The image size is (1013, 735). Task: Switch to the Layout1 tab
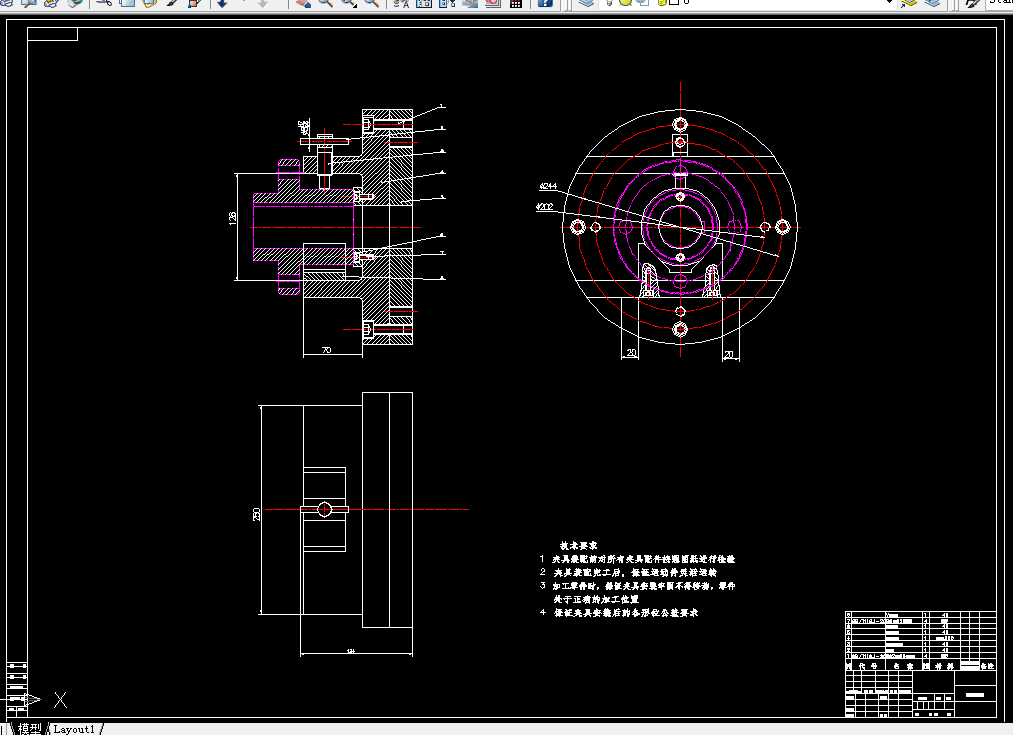click(74, 729)
